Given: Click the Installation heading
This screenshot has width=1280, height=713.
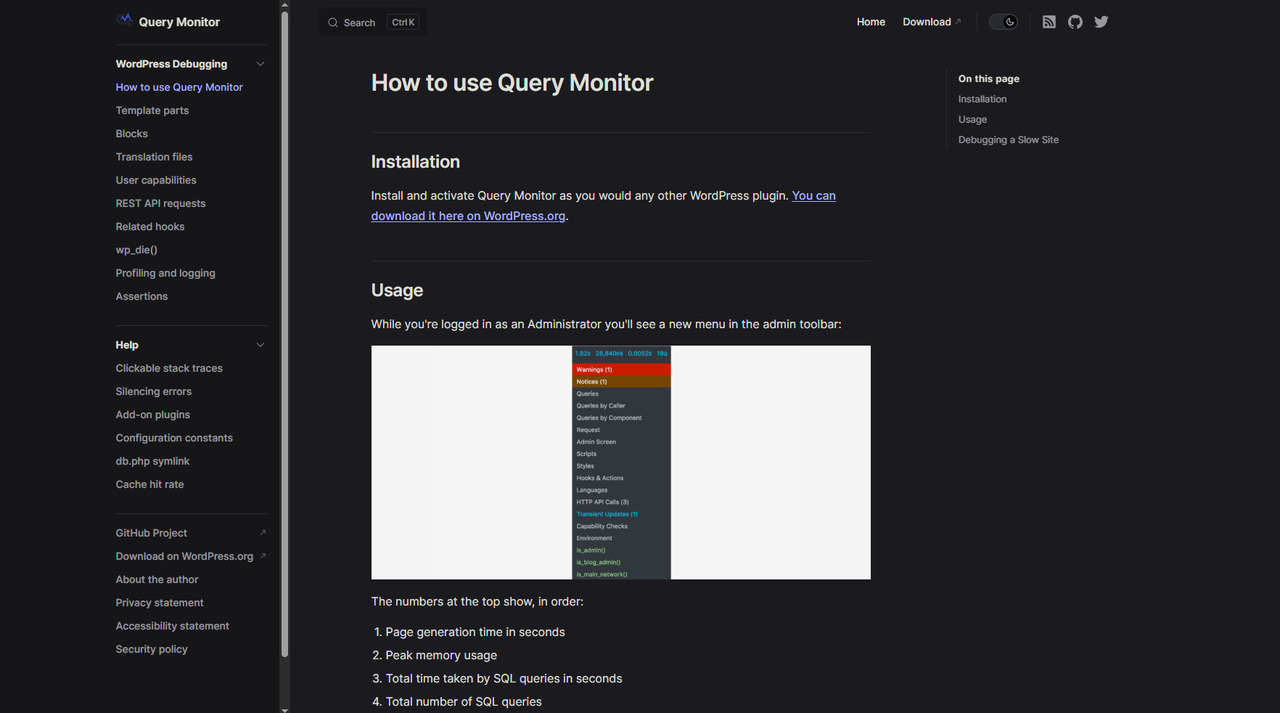Looking at the screenshot, I should [416, 162].
